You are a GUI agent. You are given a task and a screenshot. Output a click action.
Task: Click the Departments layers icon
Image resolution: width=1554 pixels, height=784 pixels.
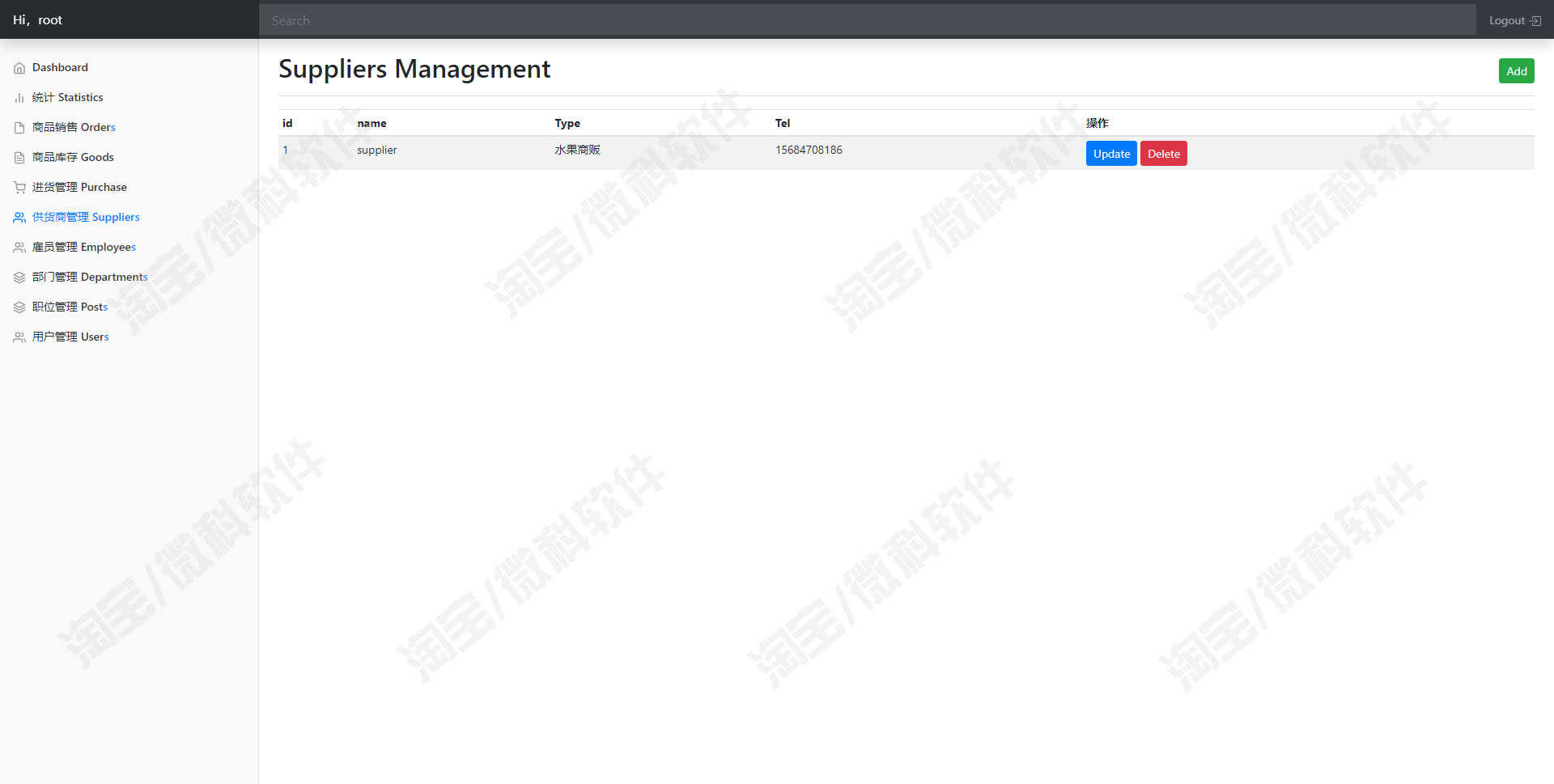[x=19, y=278]
